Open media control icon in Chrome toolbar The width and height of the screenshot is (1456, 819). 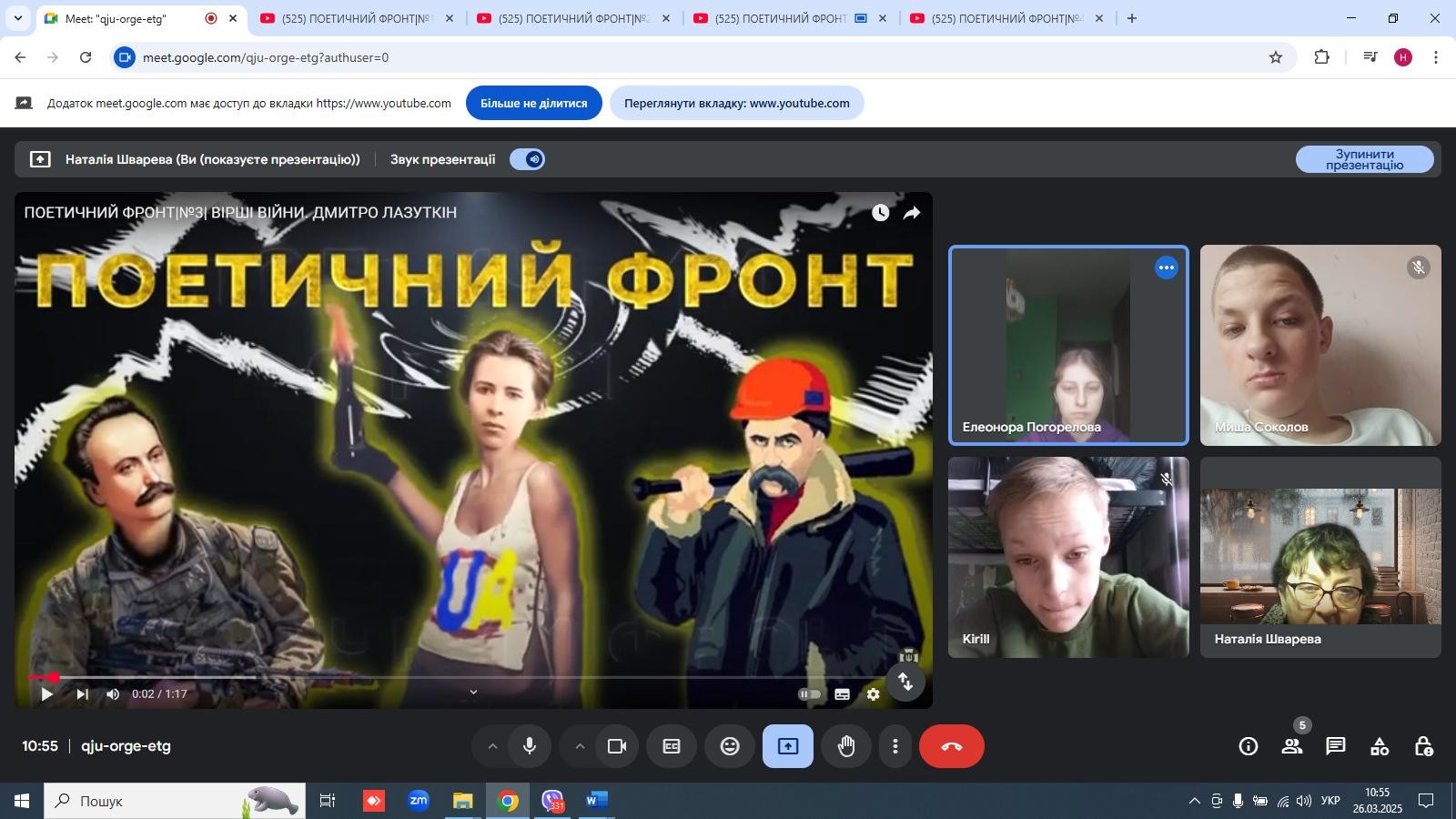(1370, 57)
